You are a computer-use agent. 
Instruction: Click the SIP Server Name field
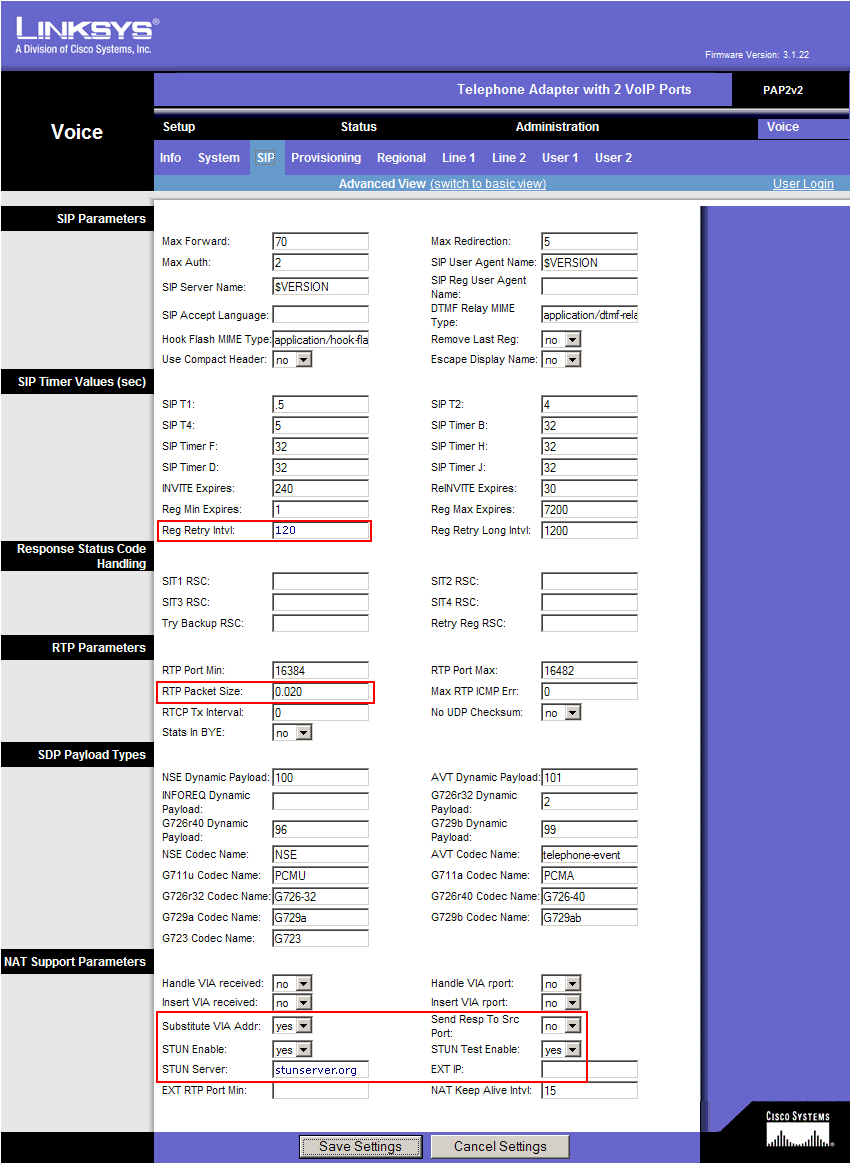point(321,287)
